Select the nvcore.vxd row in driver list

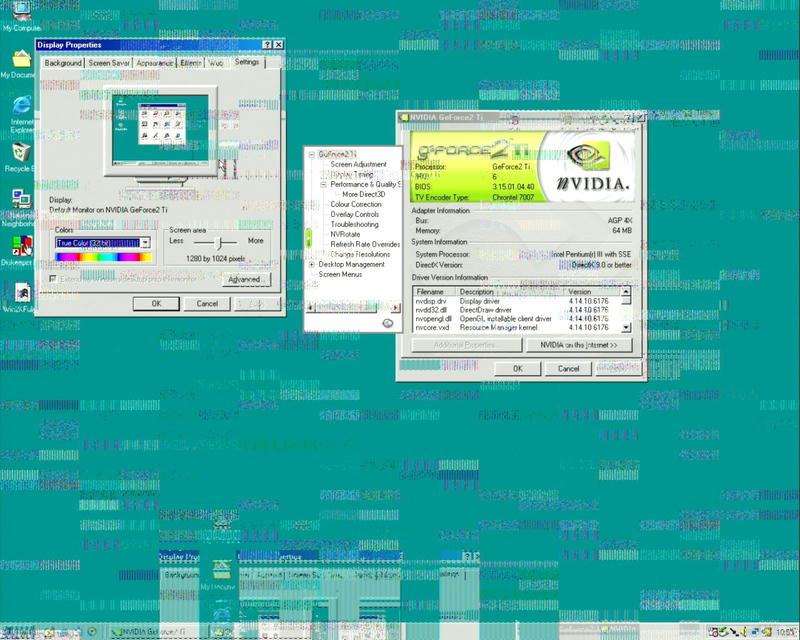tap(517, 327)
